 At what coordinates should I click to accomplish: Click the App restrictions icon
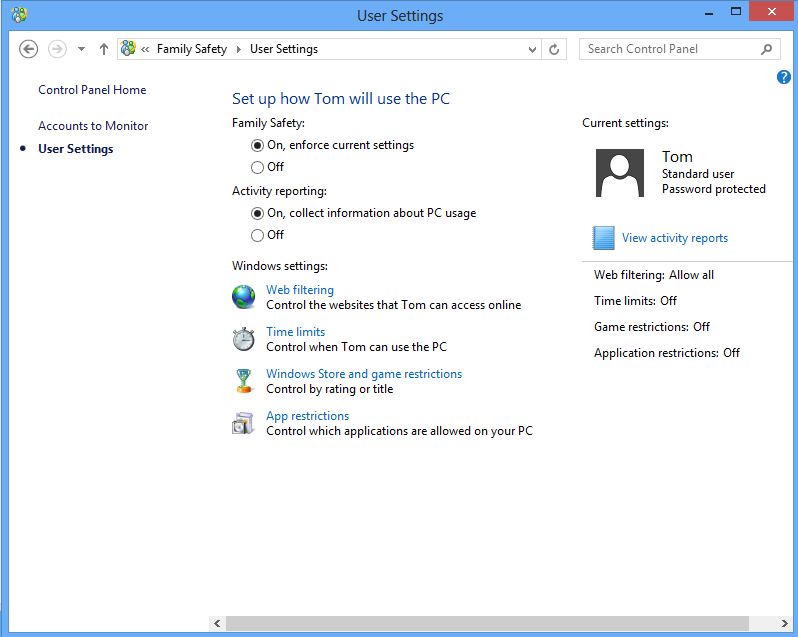coord(243,423)
